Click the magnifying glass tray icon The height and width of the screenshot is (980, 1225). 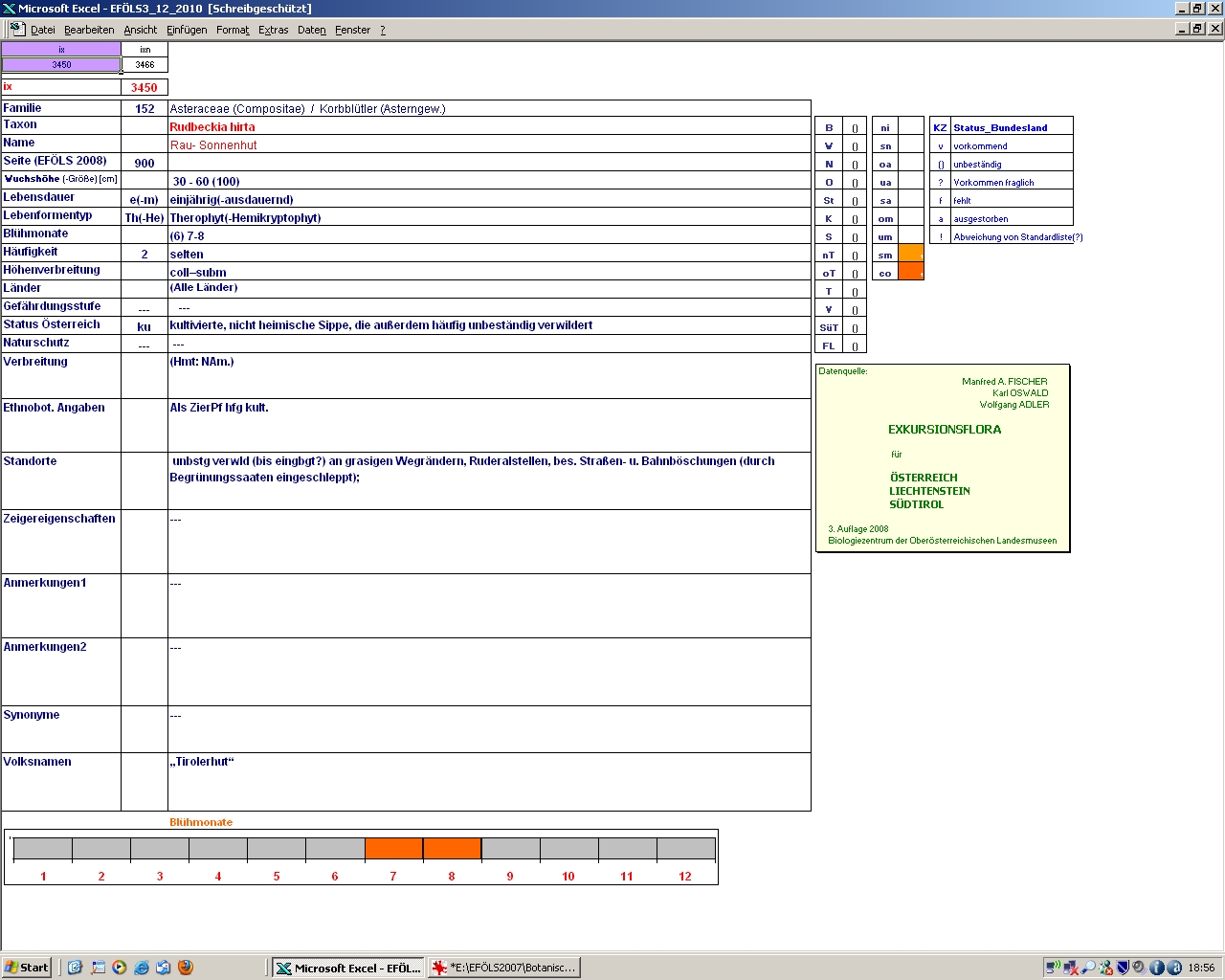pos(1088,968)
